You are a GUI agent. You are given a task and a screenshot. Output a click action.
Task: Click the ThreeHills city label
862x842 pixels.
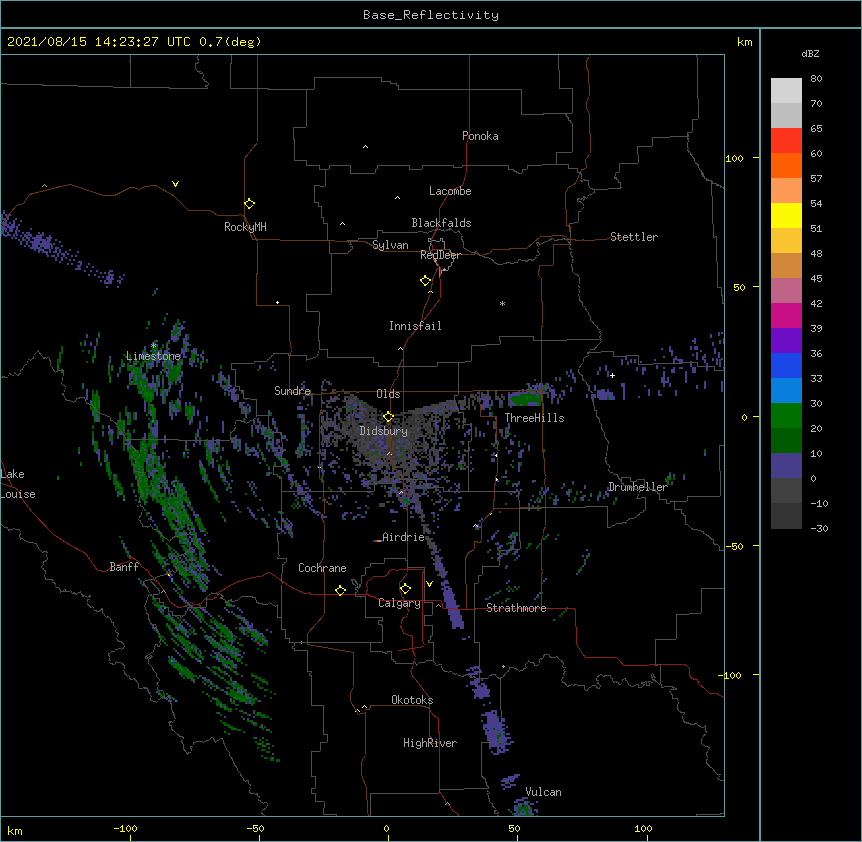[534, 418]
